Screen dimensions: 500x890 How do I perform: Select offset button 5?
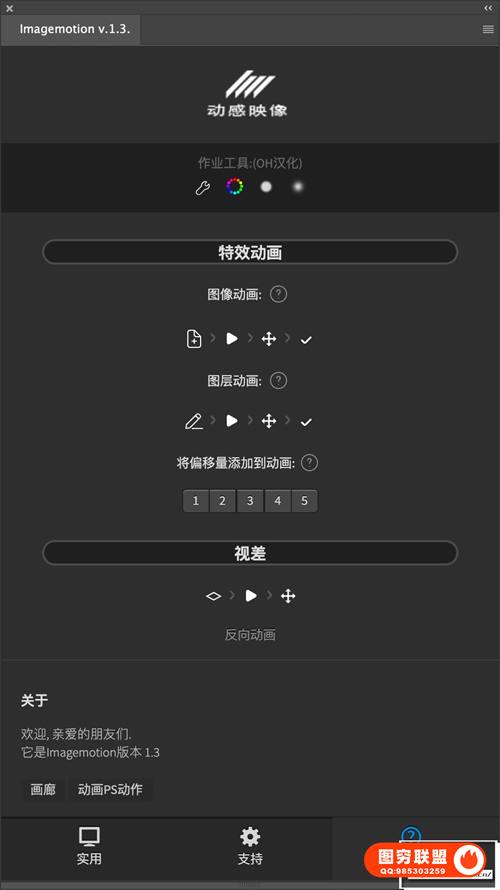click(x=304, y=501)
